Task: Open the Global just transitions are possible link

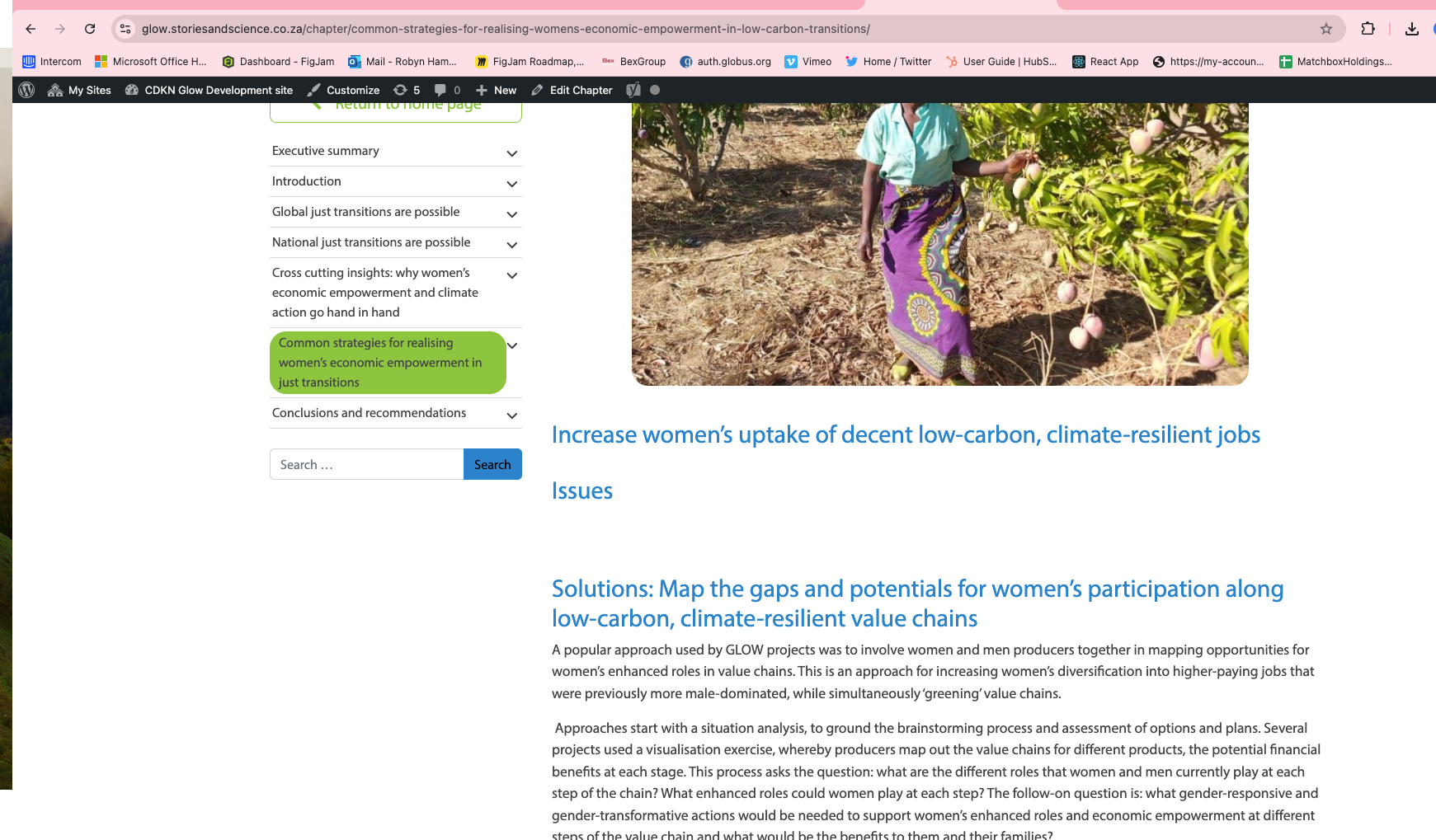Action: (366, 212)
